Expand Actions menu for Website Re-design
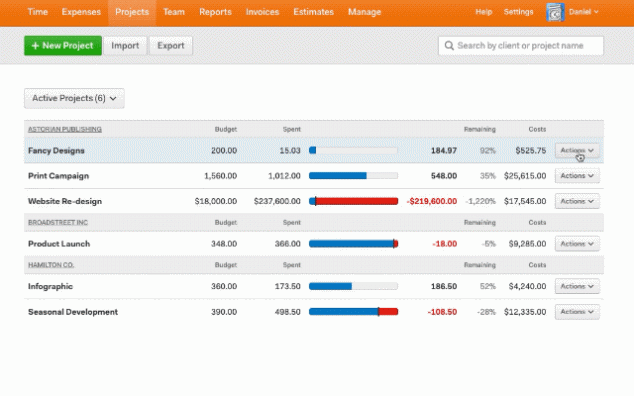This screenshot has width=634, height=396. click(x=577, y=201)
